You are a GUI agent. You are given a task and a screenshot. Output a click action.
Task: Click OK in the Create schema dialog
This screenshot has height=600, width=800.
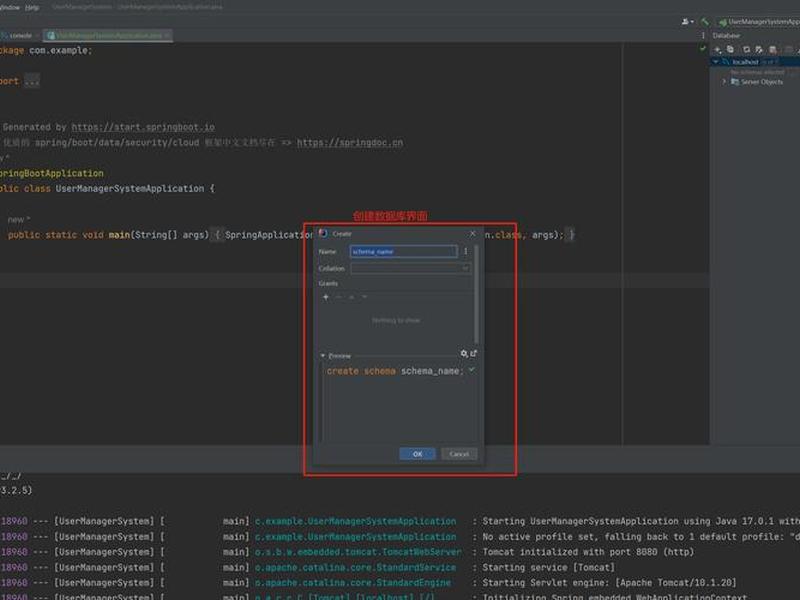tap(417, 454)
